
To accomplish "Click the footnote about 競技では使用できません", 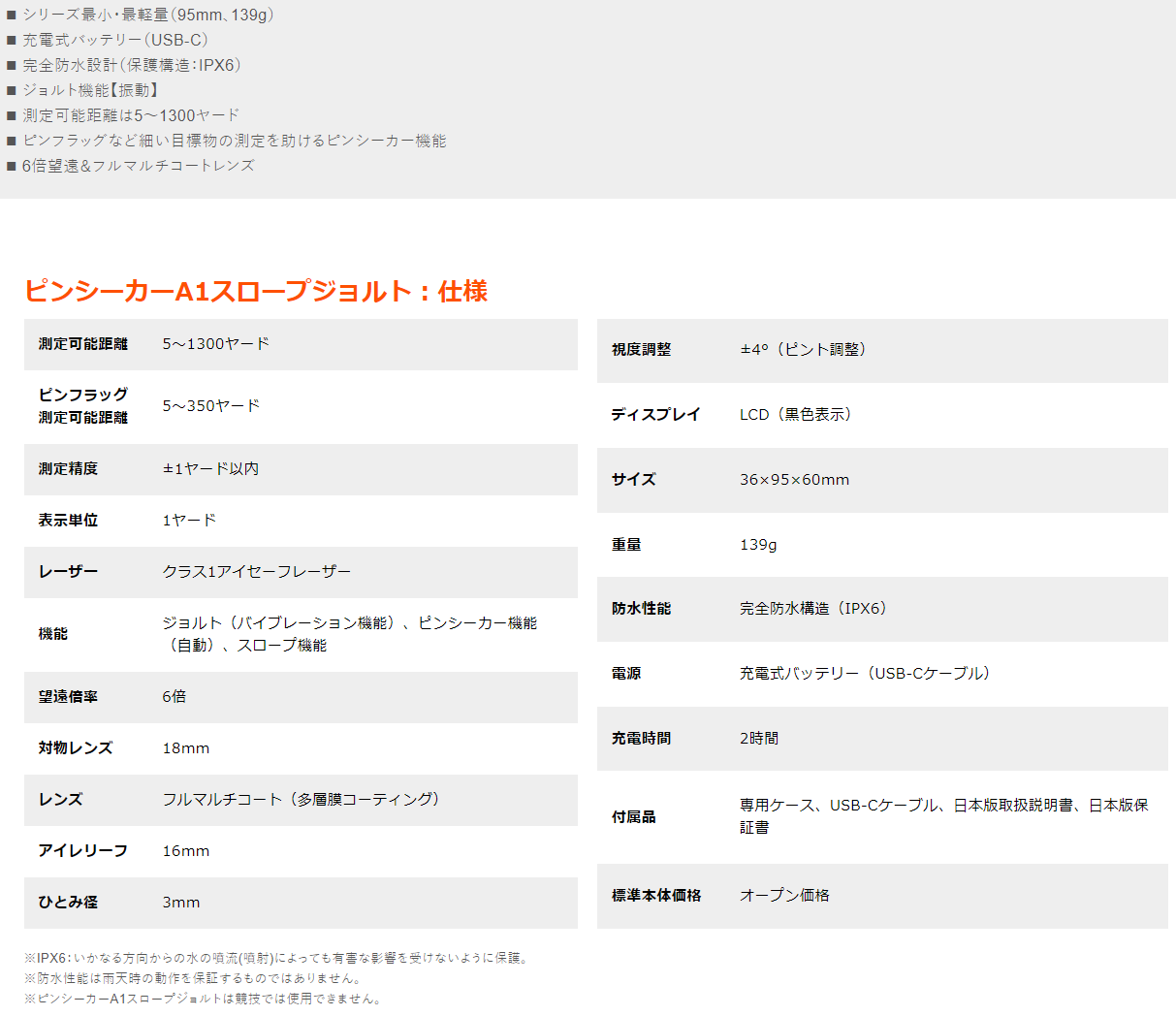I will click(205, 999).
